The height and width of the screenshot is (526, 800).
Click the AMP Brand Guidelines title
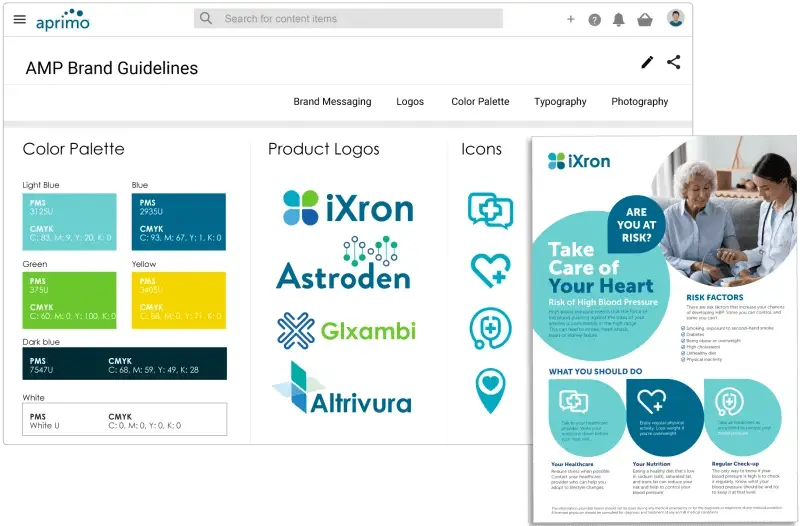pos(112,68)
